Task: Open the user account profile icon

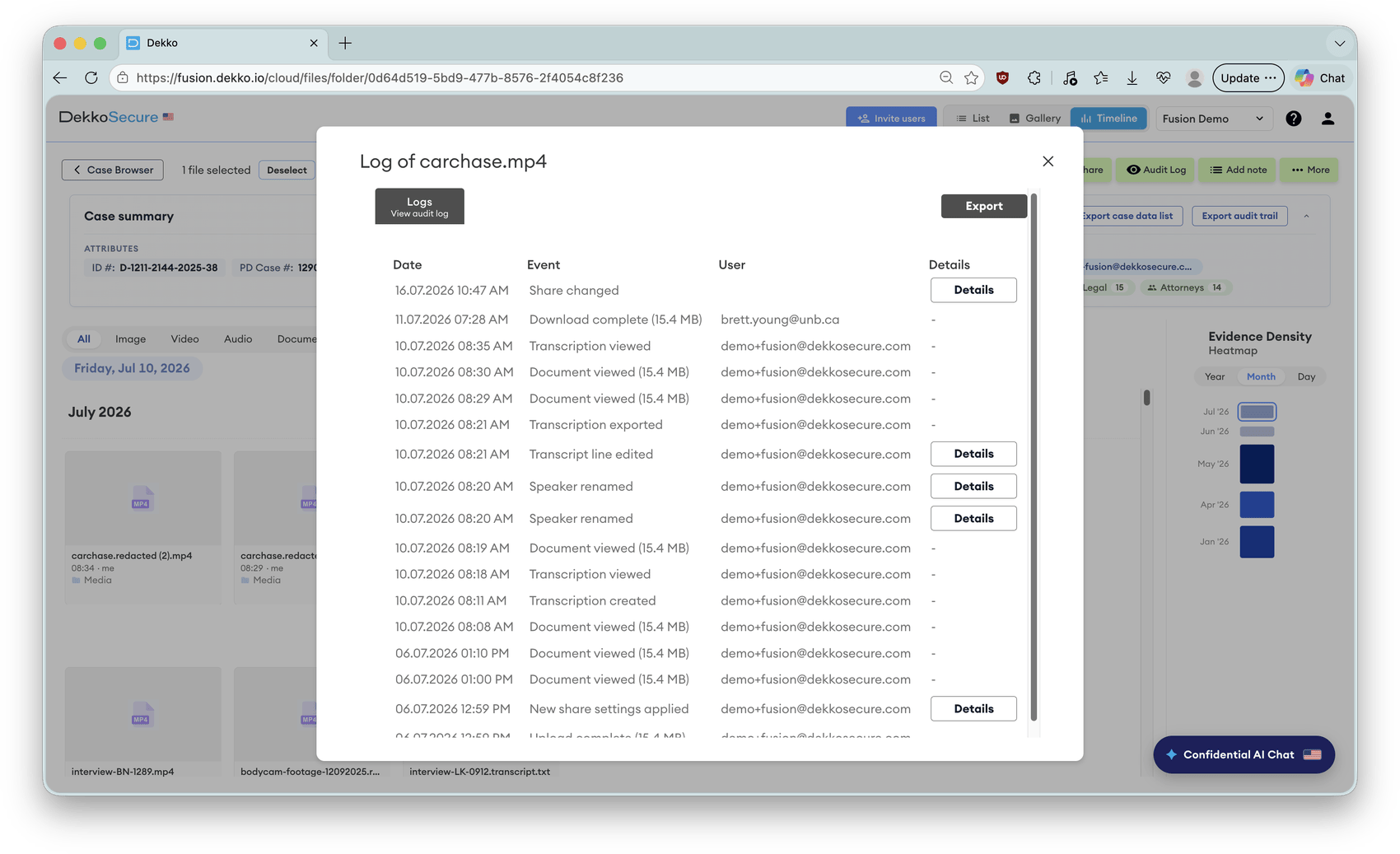Action: click(1328, 119)
